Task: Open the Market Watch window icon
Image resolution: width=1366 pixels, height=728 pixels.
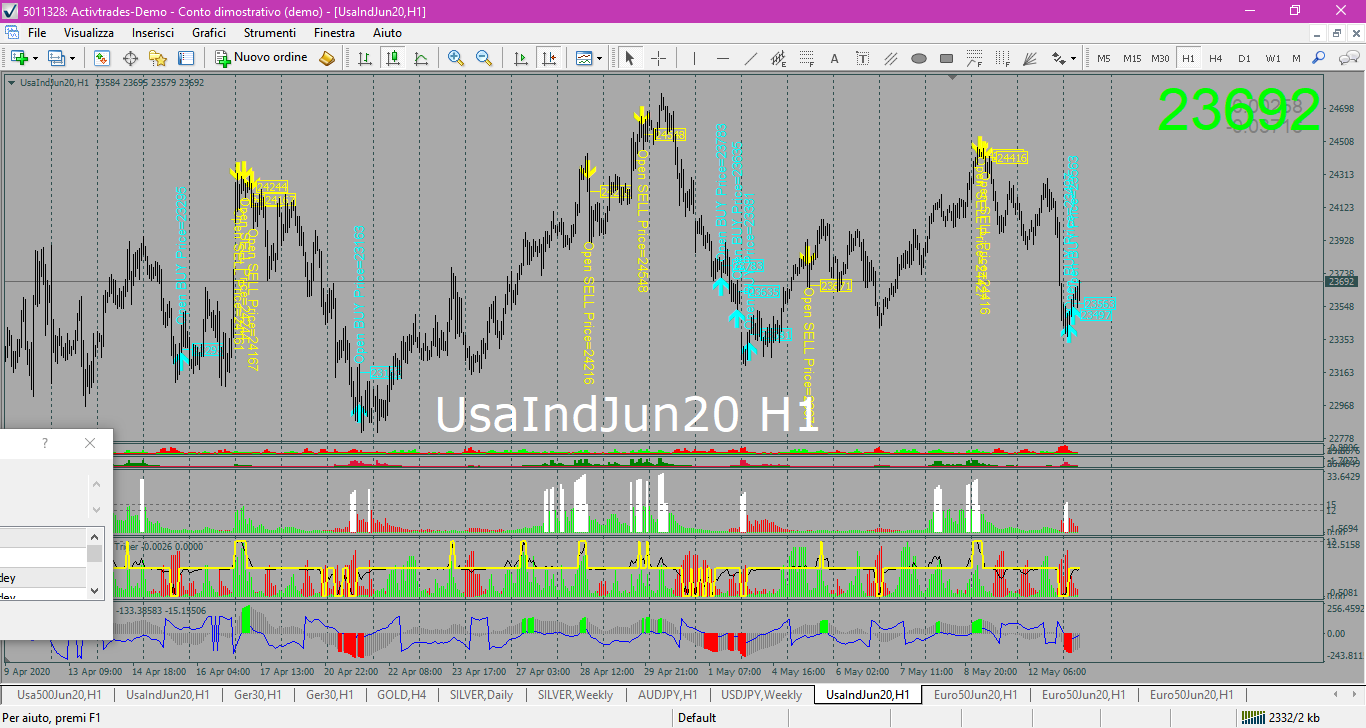Action: click(x=102, y=58)
